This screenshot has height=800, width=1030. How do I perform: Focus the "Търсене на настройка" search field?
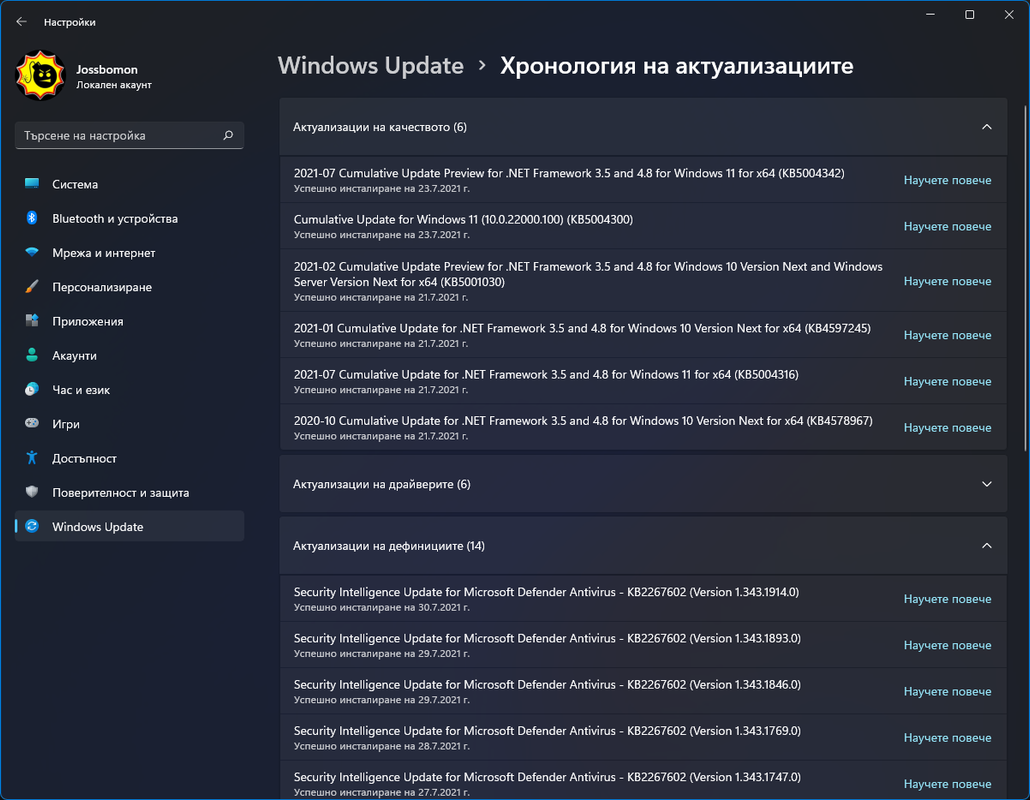[129, 135]
